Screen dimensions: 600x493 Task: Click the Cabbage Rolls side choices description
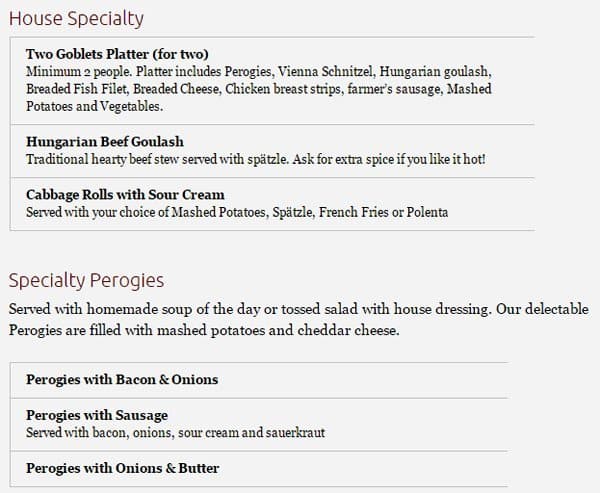236,212
